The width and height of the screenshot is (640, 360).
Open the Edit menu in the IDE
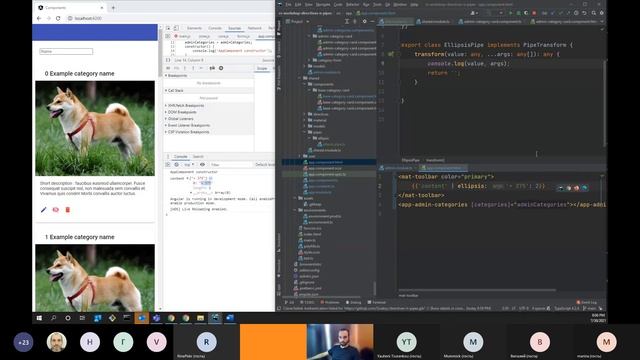point(298,4)
